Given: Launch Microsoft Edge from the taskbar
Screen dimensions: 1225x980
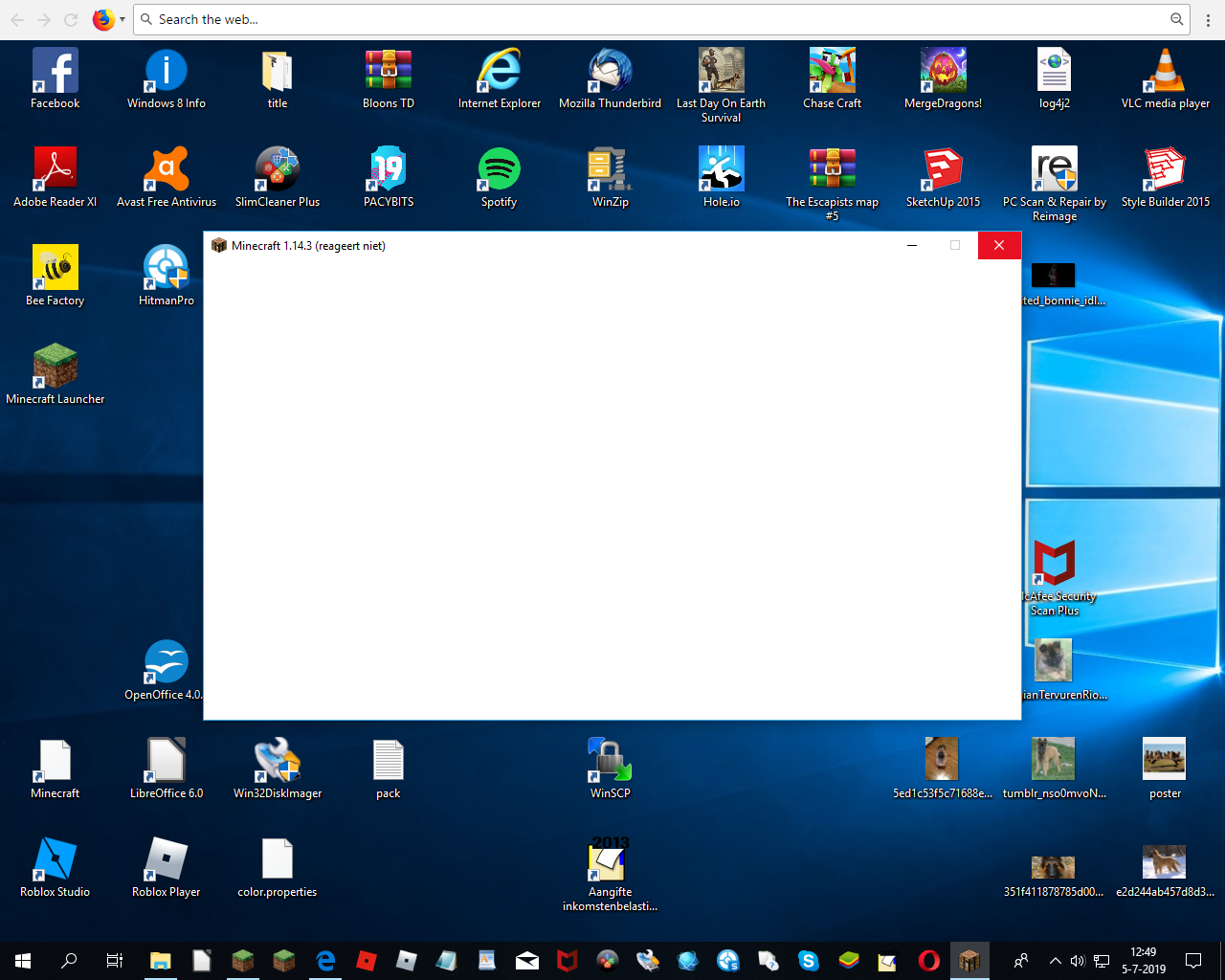Looking at the screenshot, I should [325, 961].
